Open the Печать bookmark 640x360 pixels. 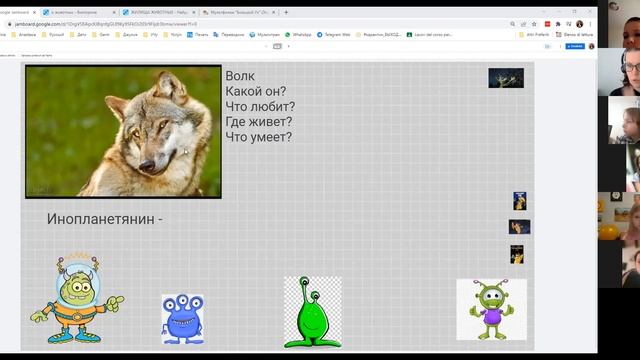click(198, 35)
